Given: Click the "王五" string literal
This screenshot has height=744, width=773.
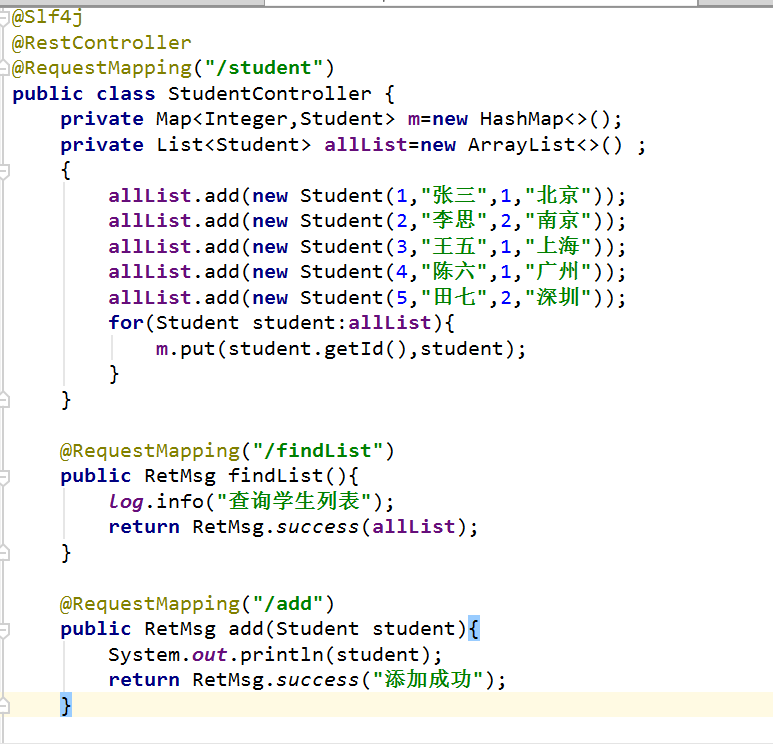Looking at the screenshot, I should coord(454,247).
